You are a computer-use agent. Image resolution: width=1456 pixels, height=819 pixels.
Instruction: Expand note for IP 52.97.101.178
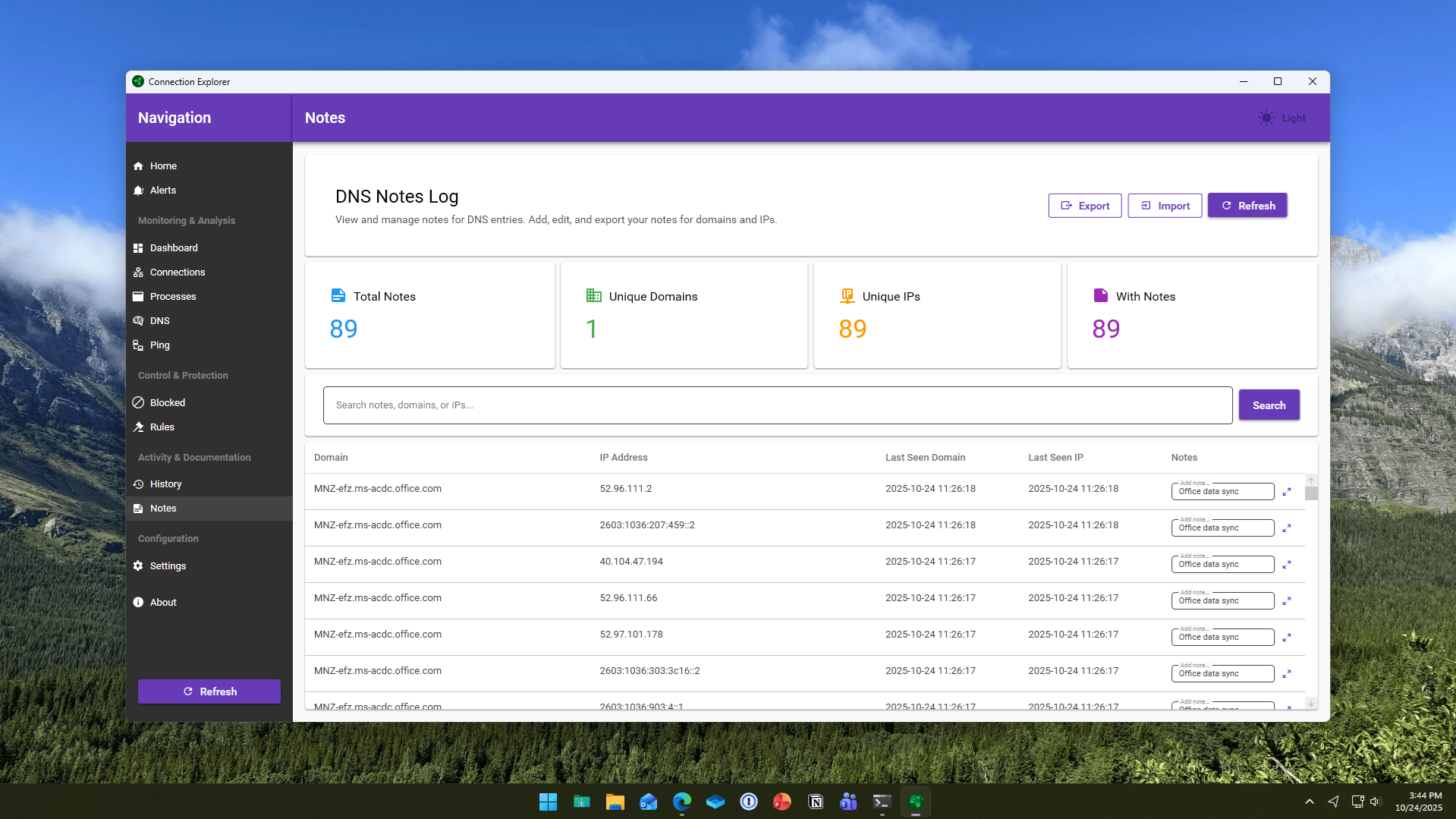(1287, 638)
